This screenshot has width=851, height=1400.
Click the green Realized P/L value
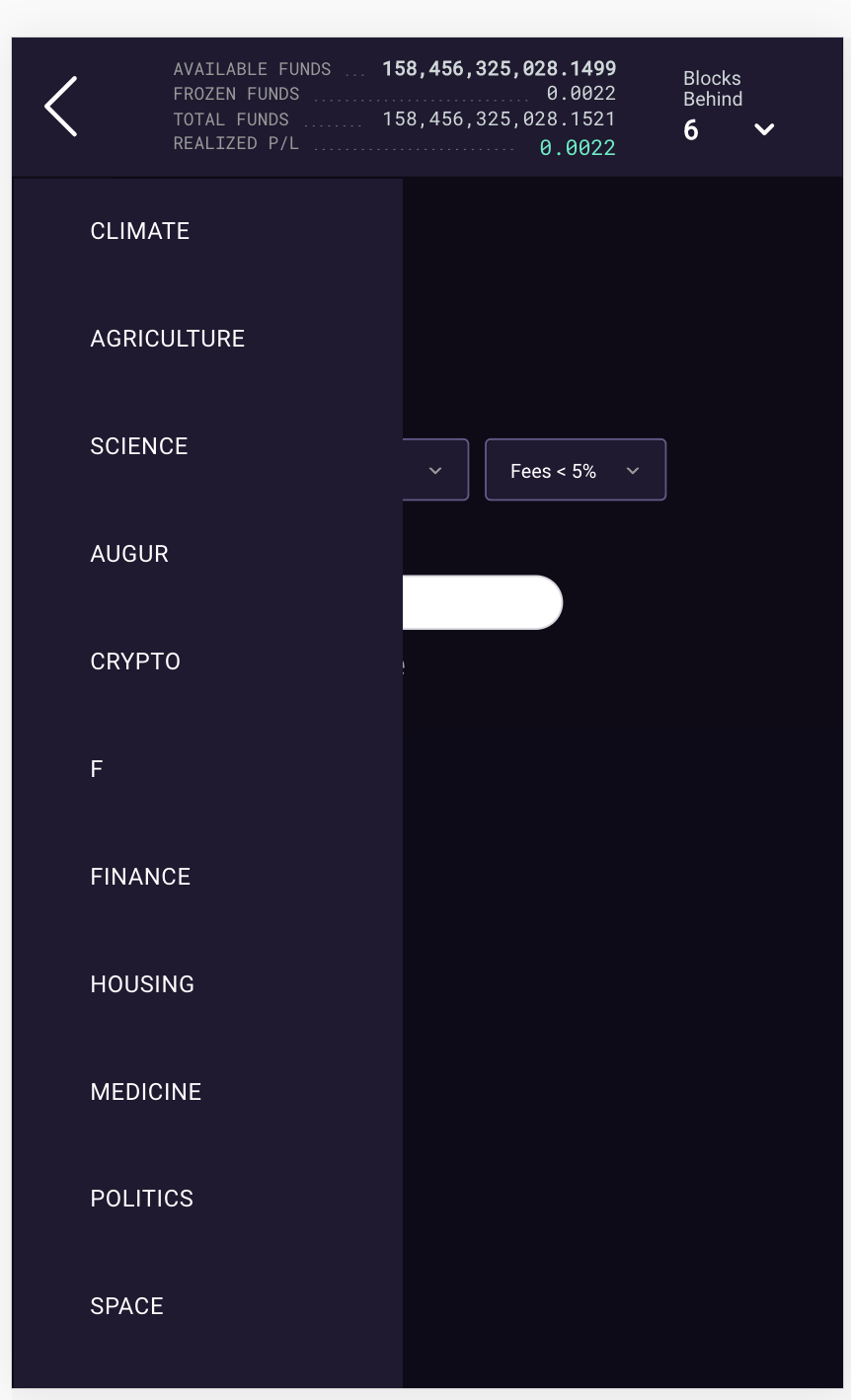[x=578, y=147]
